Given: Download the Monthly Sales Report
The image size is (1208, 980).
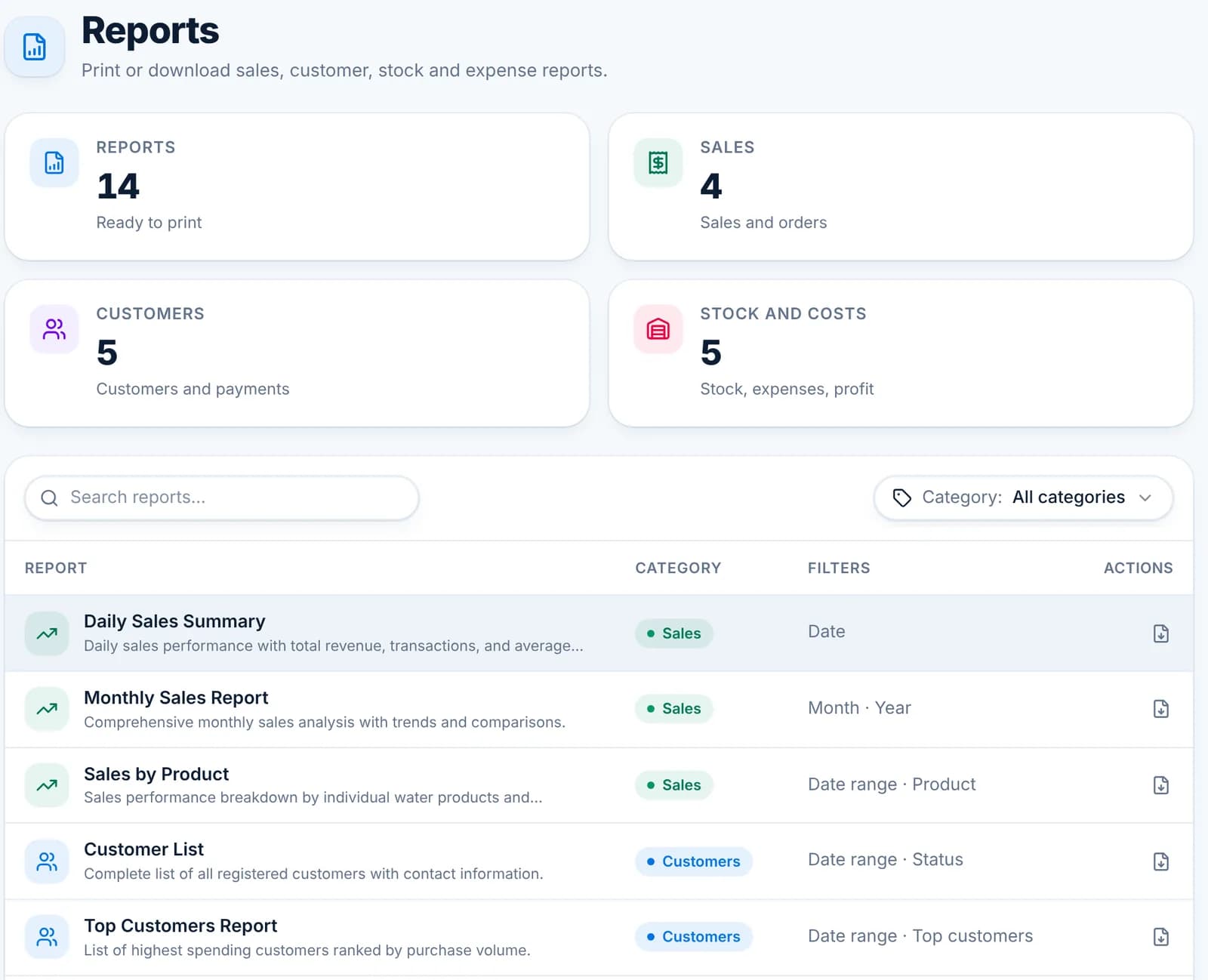Looking at the screenshot, I should (1161, 709).
